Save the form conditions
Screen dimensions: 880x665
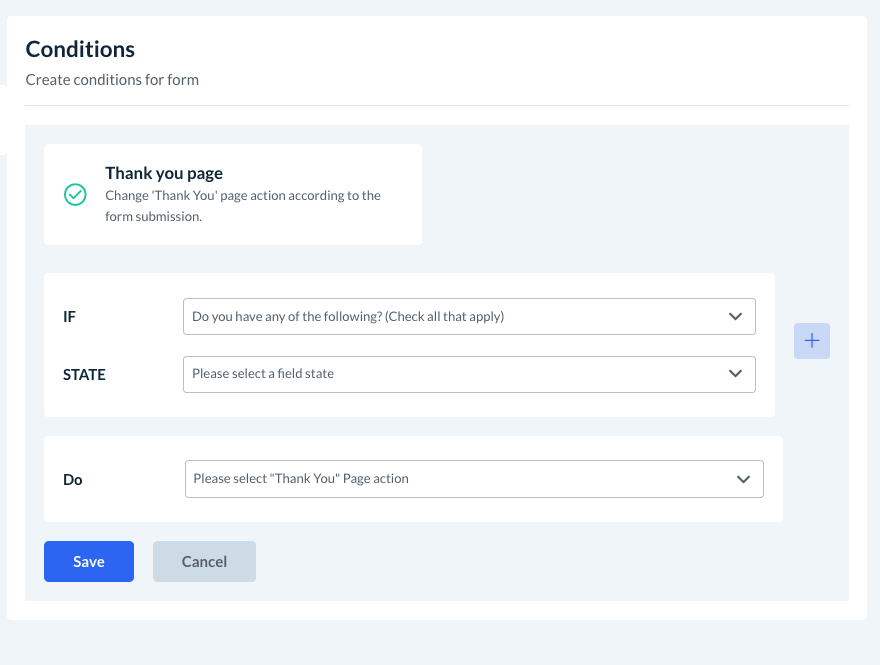(x=89, y=562)
